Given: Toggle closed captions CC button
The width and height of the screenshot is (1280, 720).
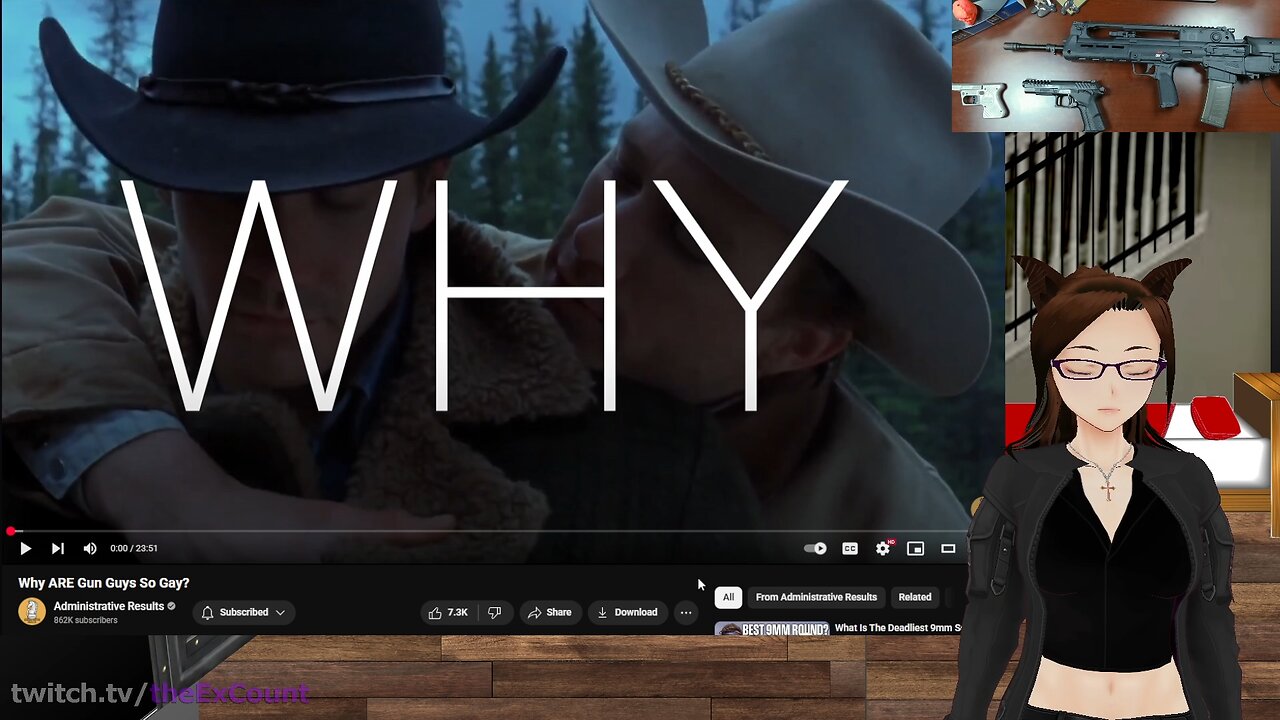Looking at the screenshot, I should [849, 548].
